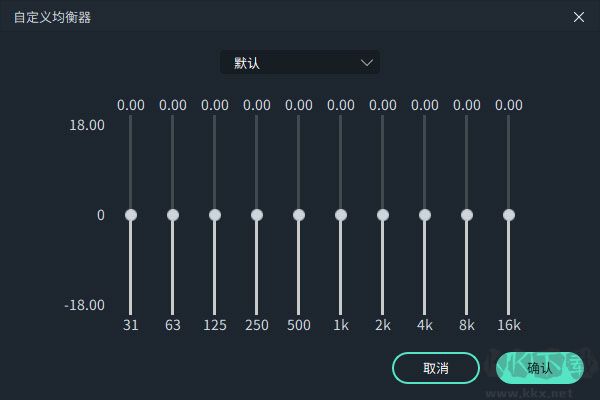Click the 0.00 value above the 16k band
The image size is (600, 400).
point(509,105)
